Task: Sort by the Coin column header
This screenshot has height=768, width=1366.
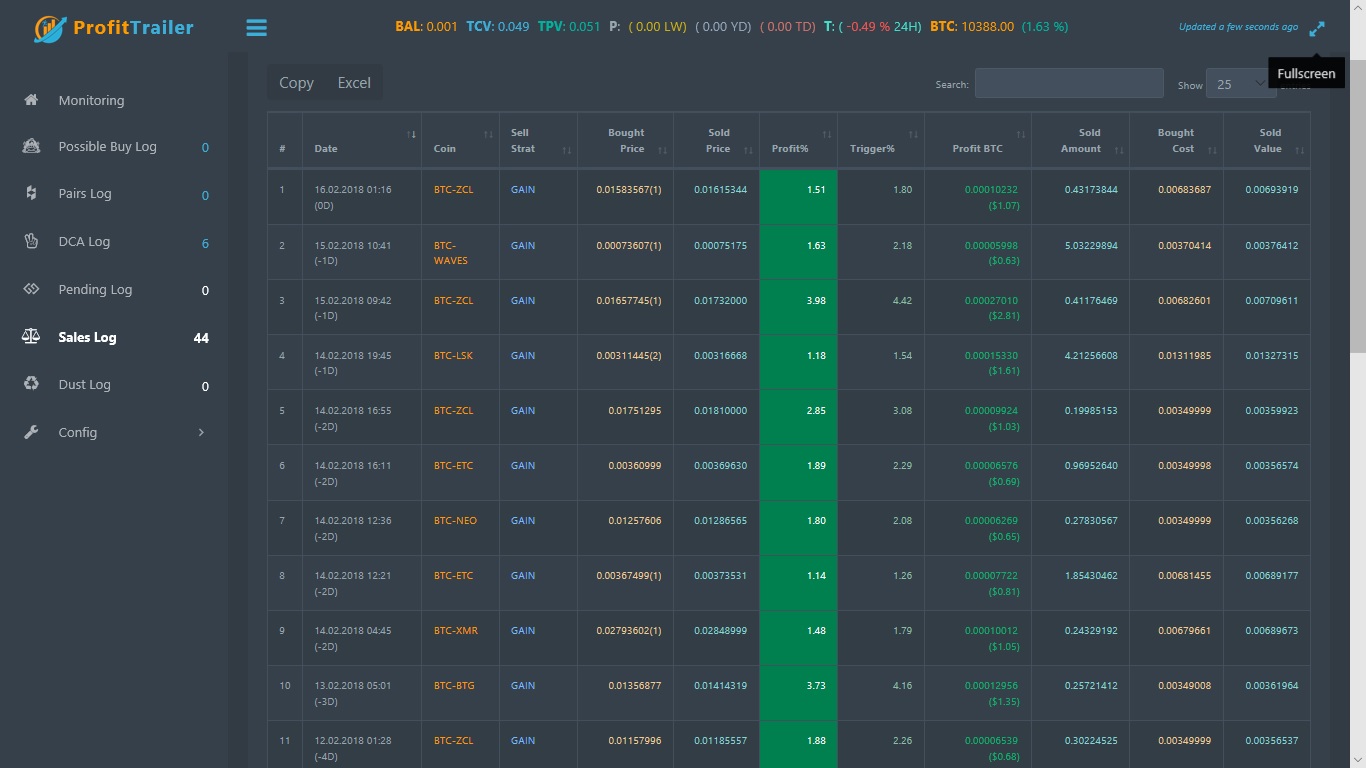Action: pos(460,140)
